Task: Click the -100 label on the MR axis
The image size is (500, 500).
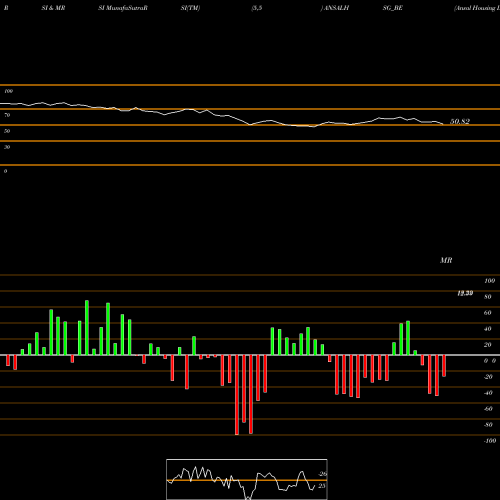Action: click(x=489, y=441)
